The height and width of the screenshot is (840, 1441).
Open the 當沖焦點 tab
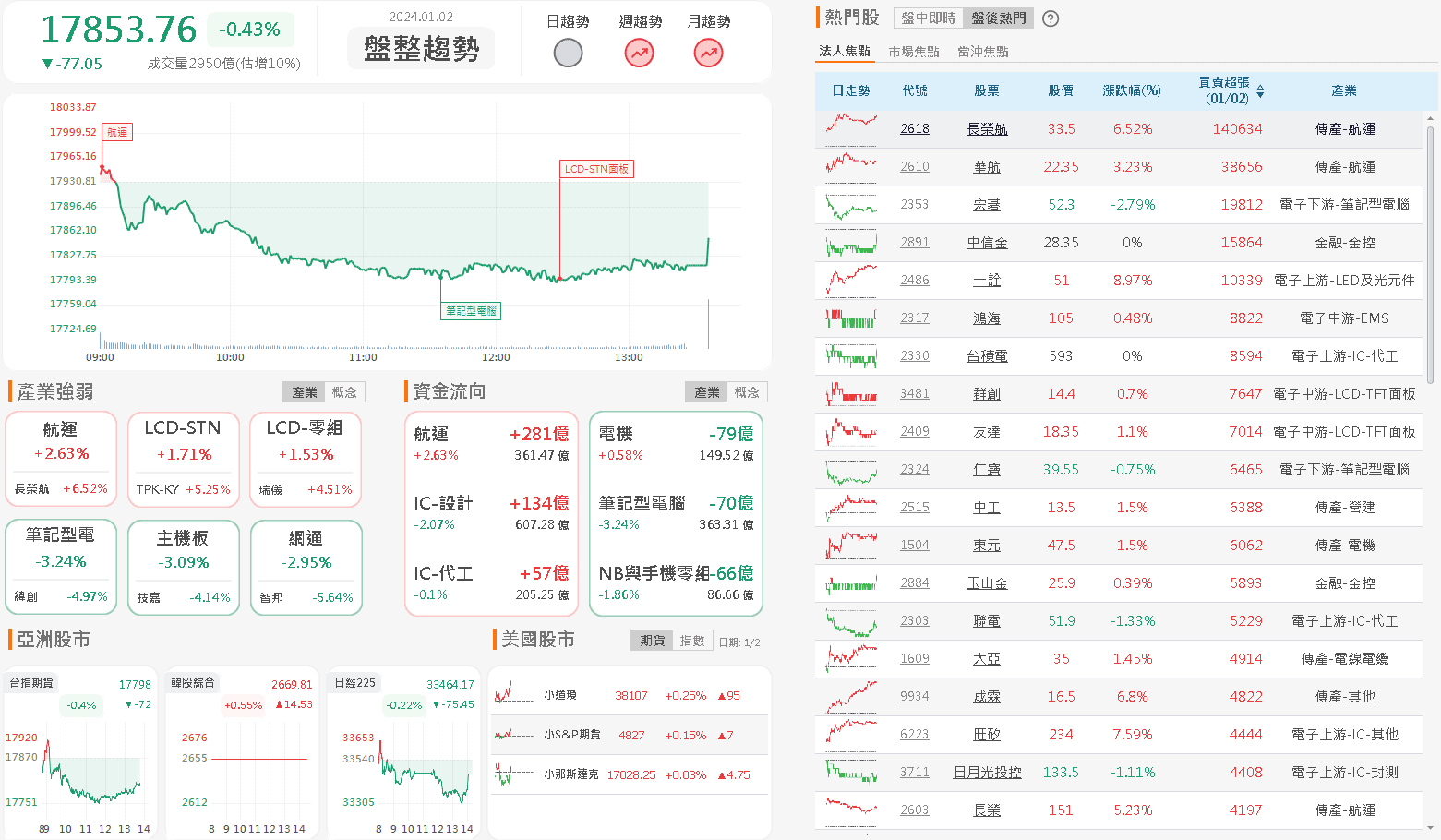pos(983,52)
